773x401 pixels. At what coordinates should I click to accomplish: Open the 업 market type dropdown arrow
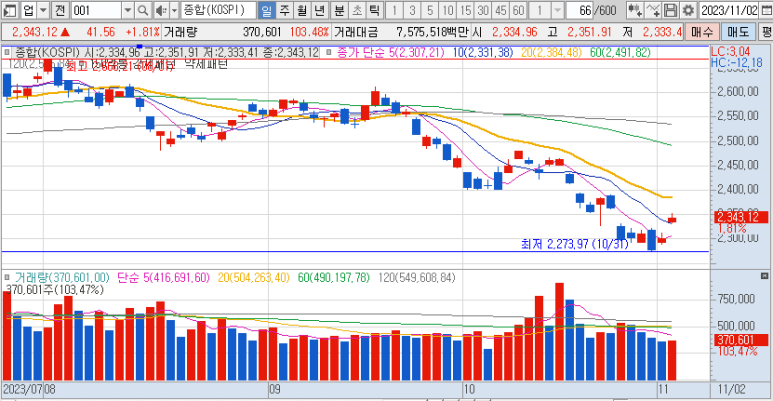(x=42, y=10)
